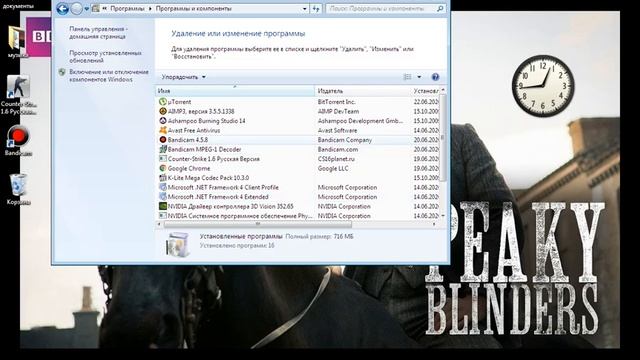
Task: Select "Bandicam 4.5.8" row
Action: point(297,140)
